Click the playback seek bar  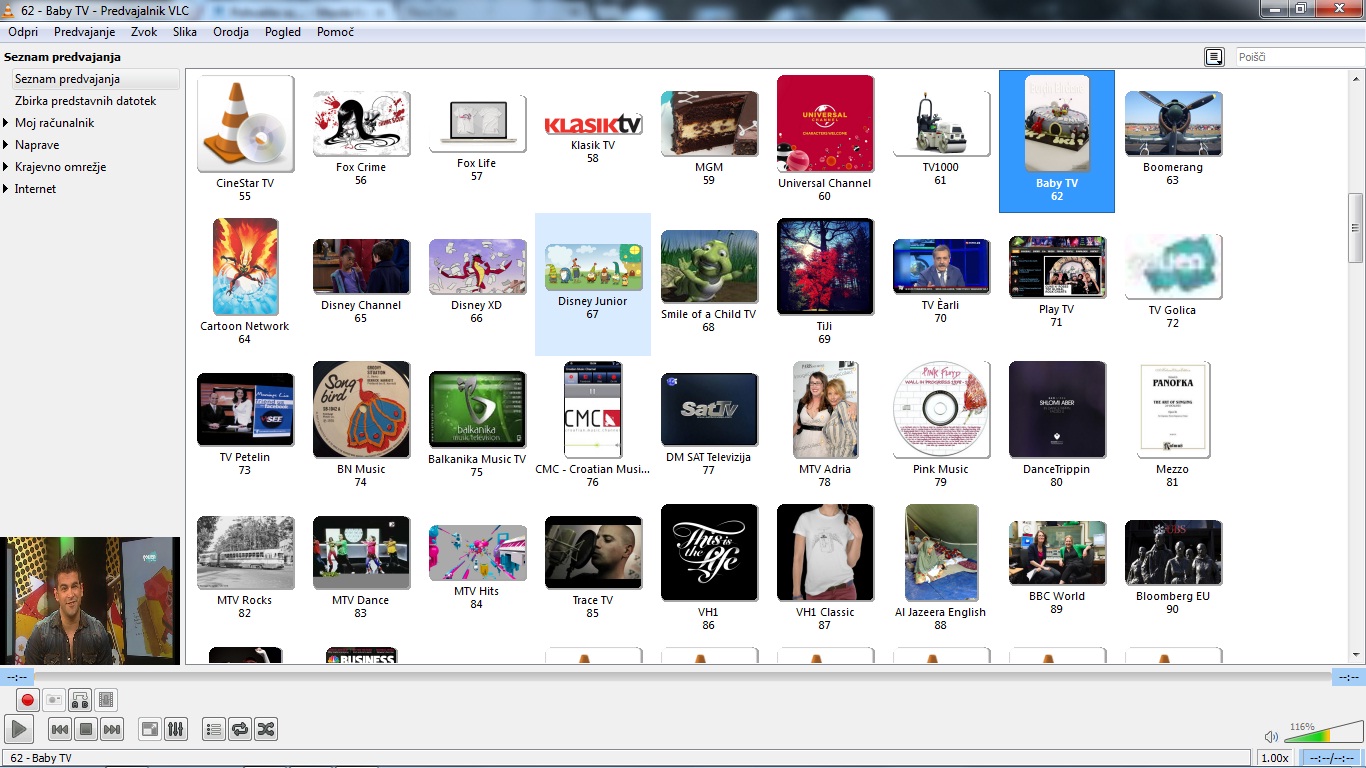click(x=682, y=677)
